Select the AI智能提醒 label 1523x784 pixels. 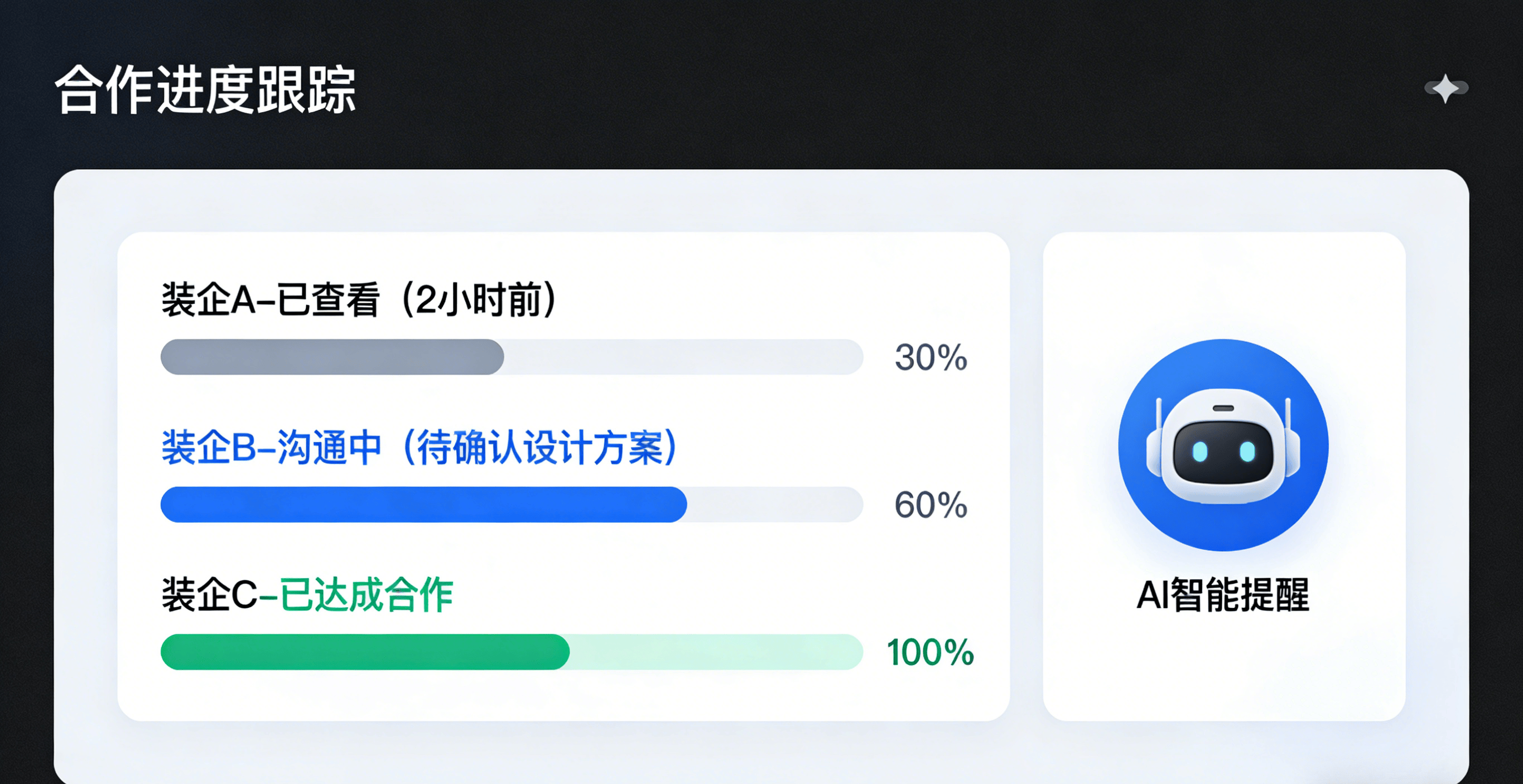pos(1223,594)
